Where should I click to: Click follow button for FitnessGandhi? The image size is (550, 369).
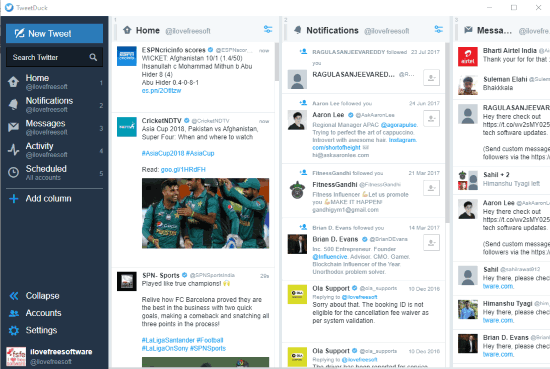tap(431, 188)
